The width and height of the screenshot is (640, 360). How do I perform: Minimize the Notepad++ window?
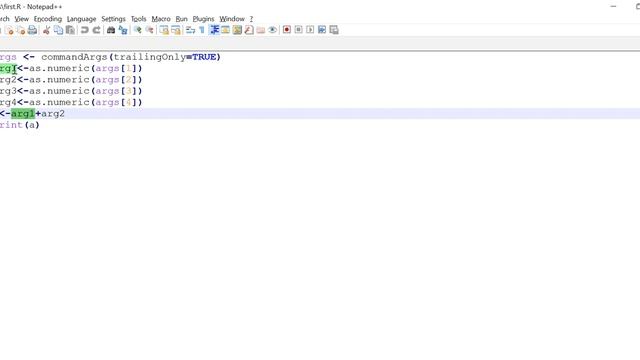[613, 7]
